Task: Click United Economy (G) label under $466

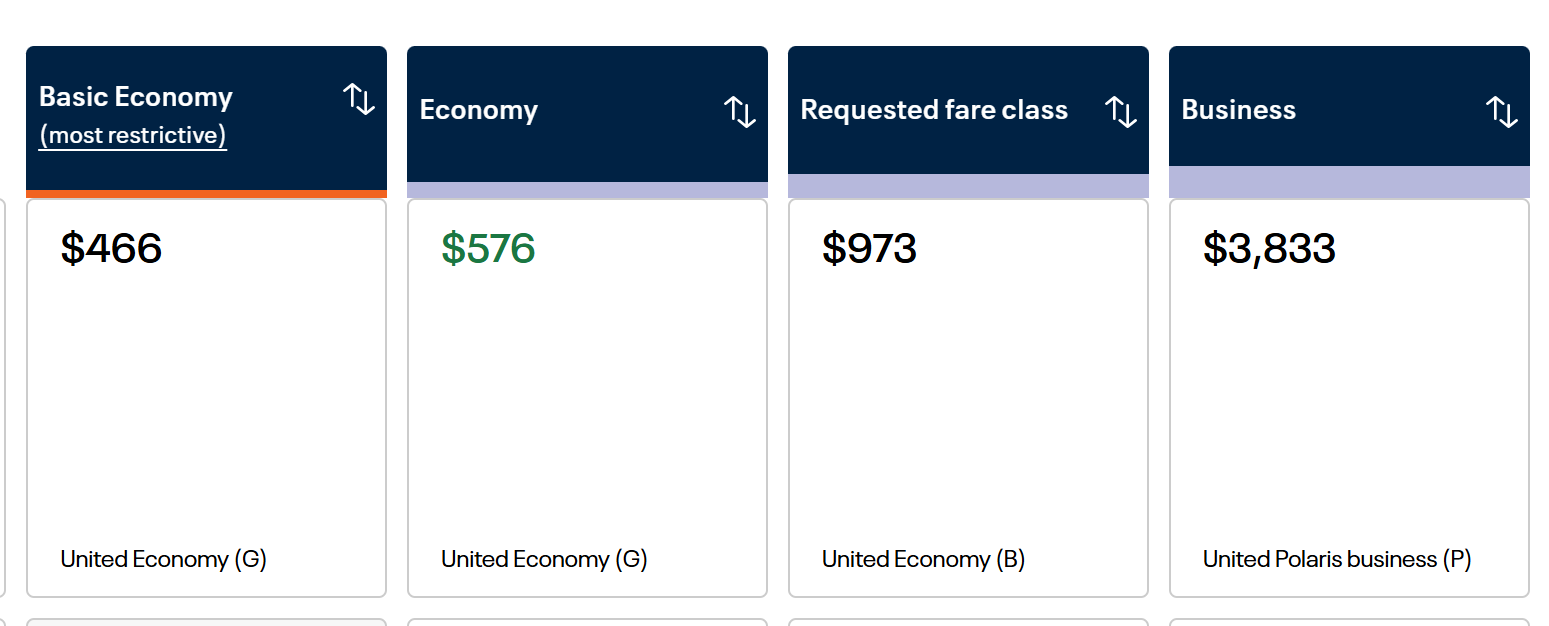Action: coord(164,559)
